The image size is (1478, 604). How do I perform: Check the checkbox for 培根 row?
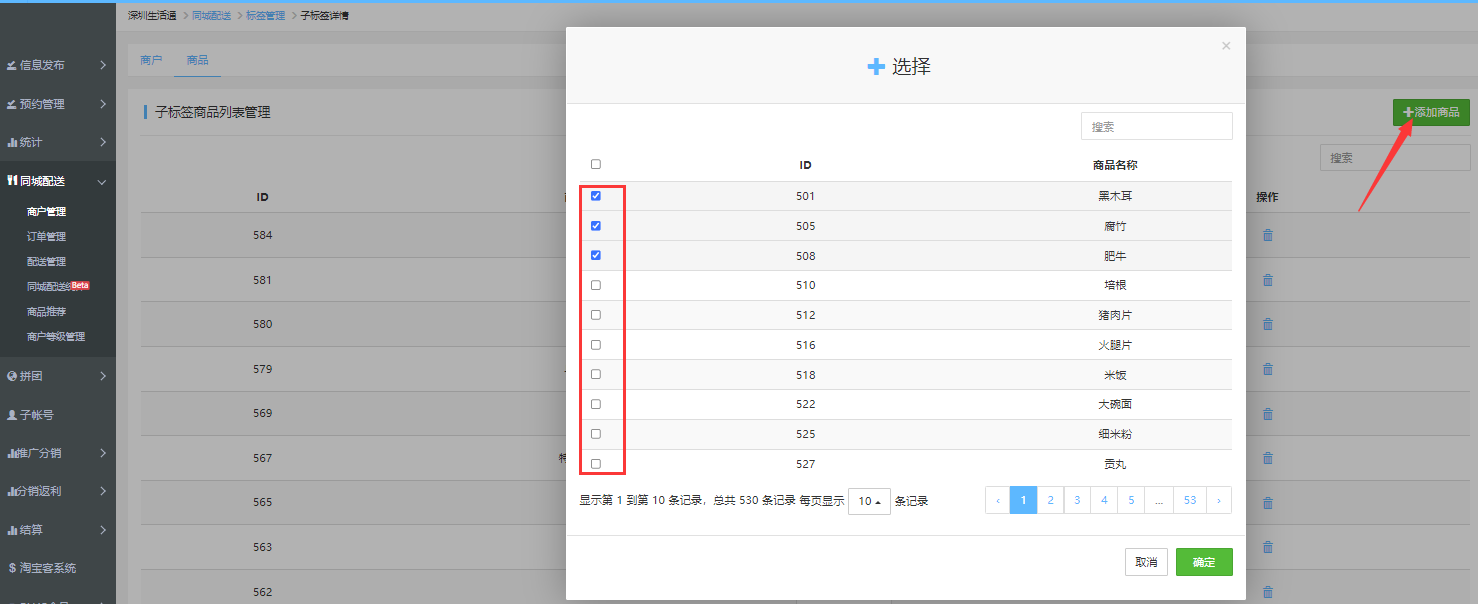596,285
